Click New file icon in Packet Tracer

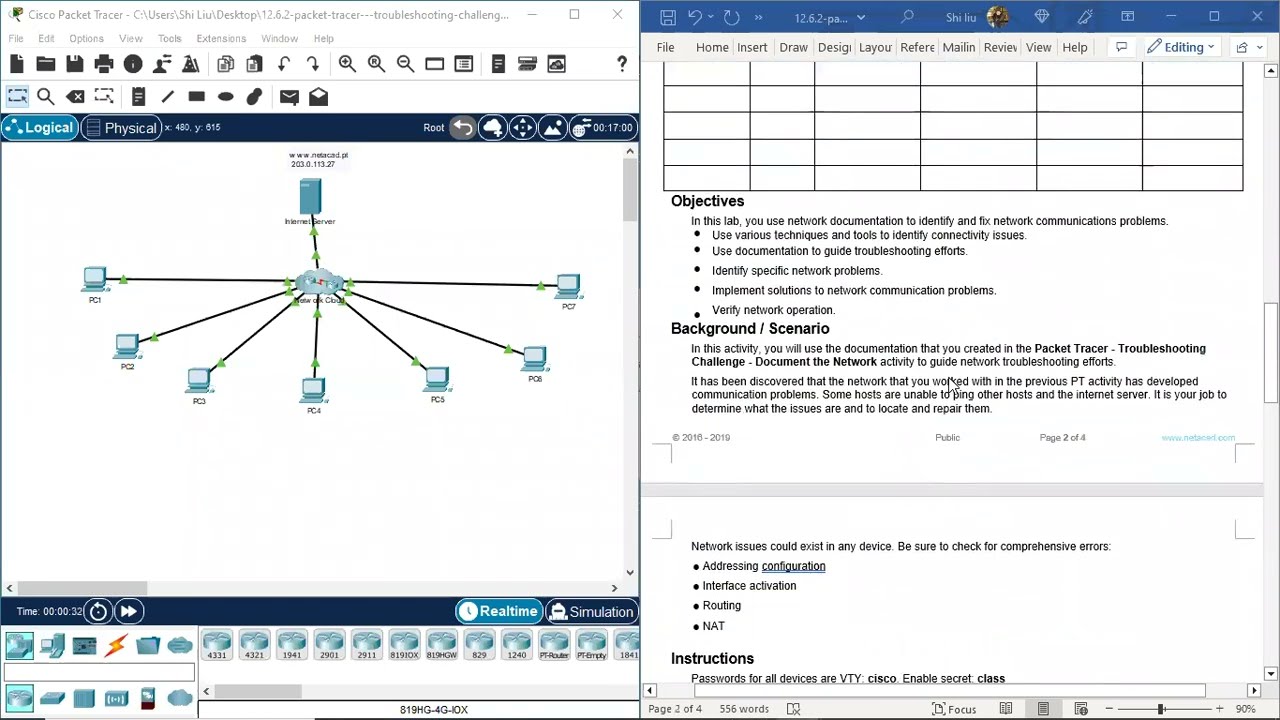pyautogui.click(x=17, y=64)
